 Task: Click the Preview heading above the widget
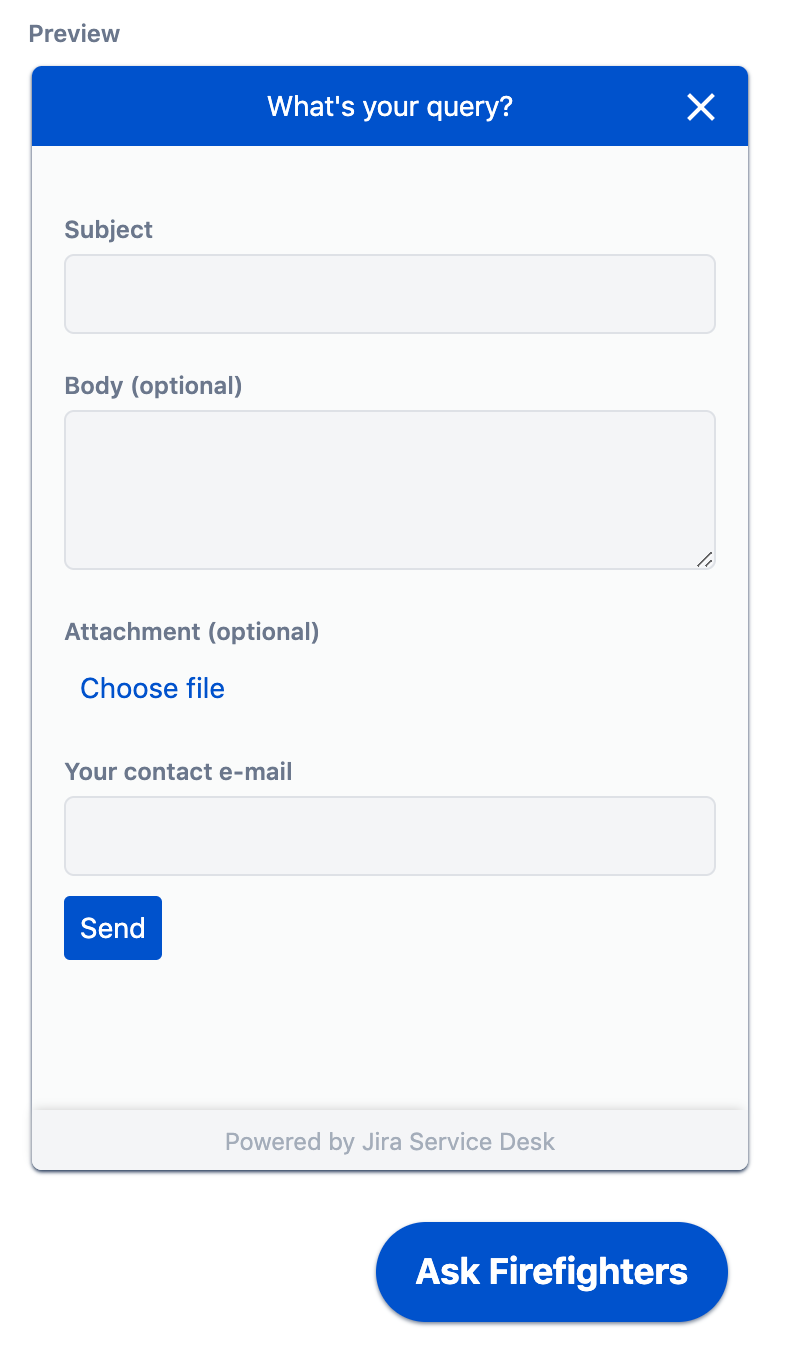(75, 34)
